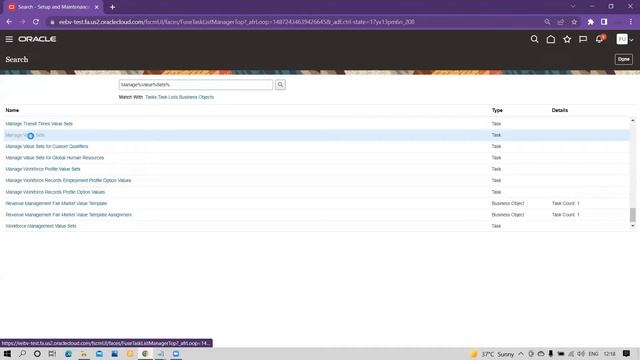Open Manage Workforce Records Profile Option Values

pyautogui.click(x=55, y=192)
